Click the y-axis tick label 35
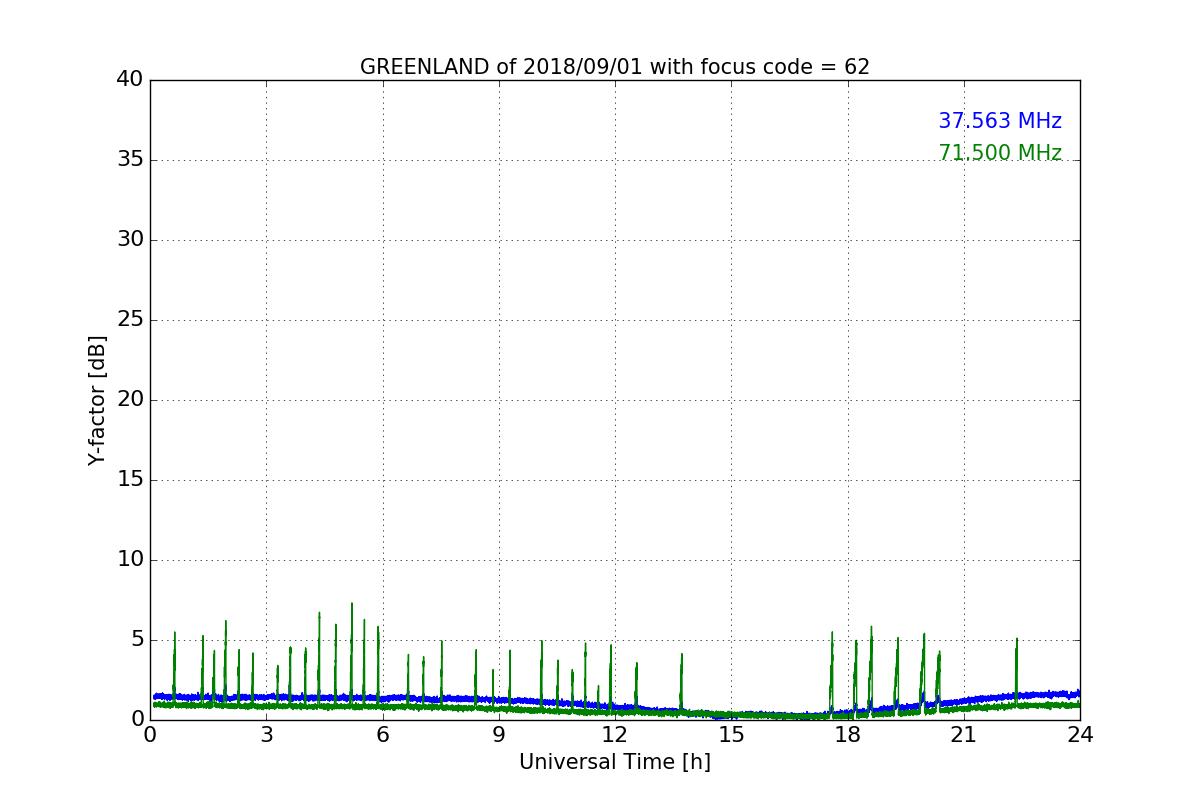 pyautogui.click(x=130, y=160)
